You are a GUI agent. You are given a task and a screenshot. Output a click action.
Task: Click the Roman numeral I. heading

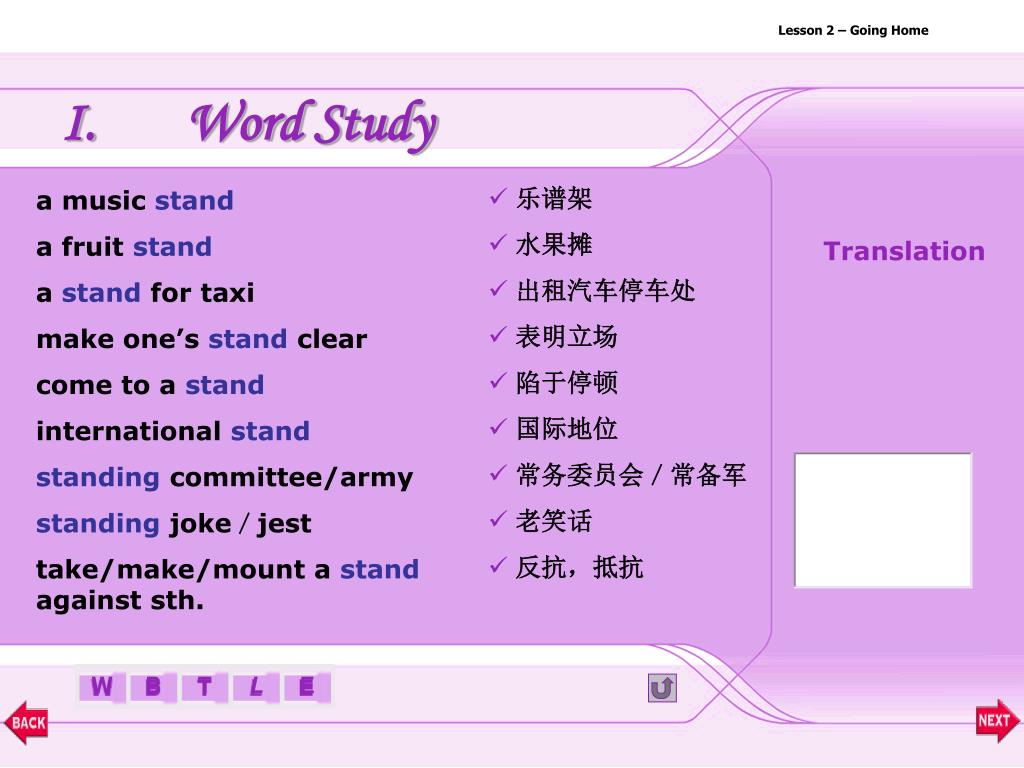coord(82,124)
